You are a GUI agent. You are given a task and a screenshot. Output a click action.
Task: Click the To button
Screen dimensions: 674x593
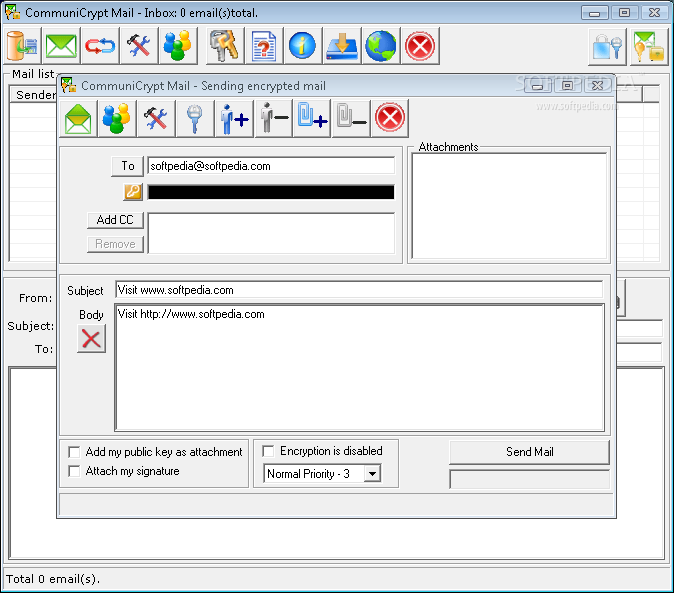click(x=127, y=166)
